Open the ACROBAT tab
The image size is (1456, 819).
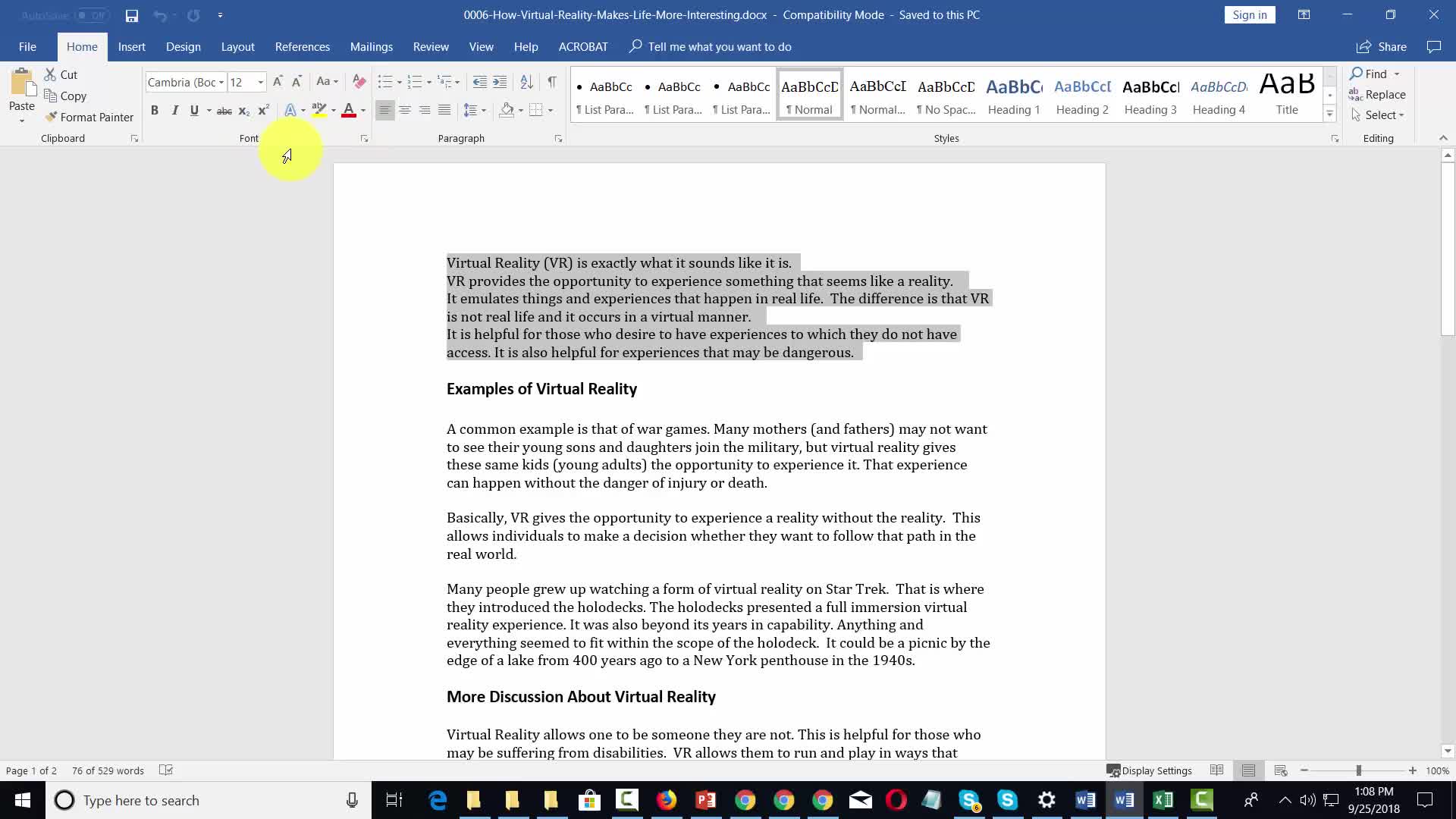pyautogui.click(x=583, y=47)
